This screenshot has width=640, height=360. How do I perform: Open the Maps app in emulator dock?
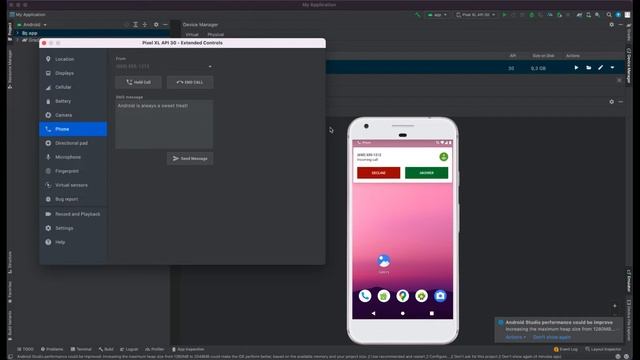pyautogui.click(x=402, y=296)
